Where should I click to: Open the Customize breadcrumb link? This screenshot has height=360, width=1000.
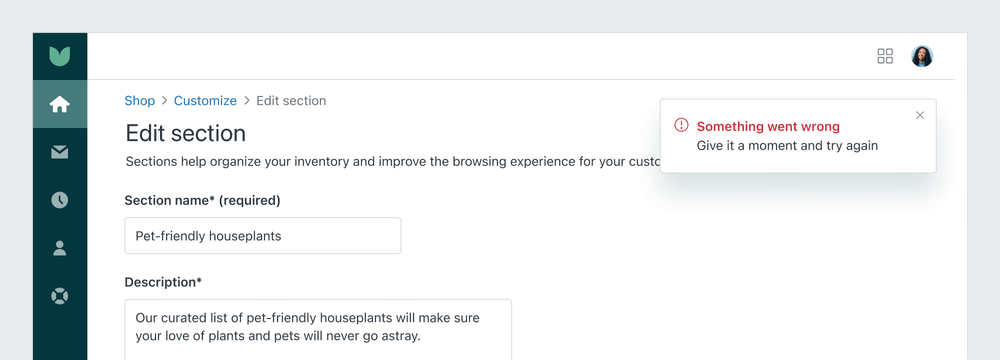point(205,101)
